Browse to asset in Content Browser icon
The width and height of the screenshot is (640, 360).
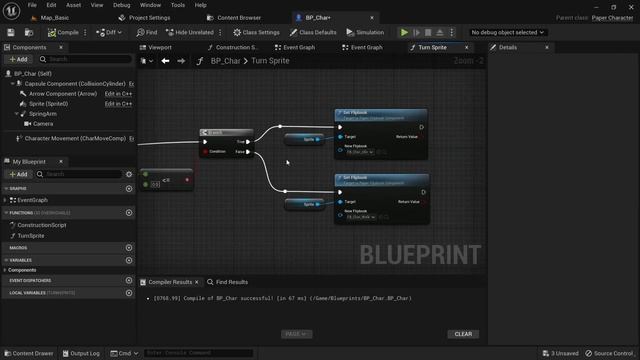29,32
